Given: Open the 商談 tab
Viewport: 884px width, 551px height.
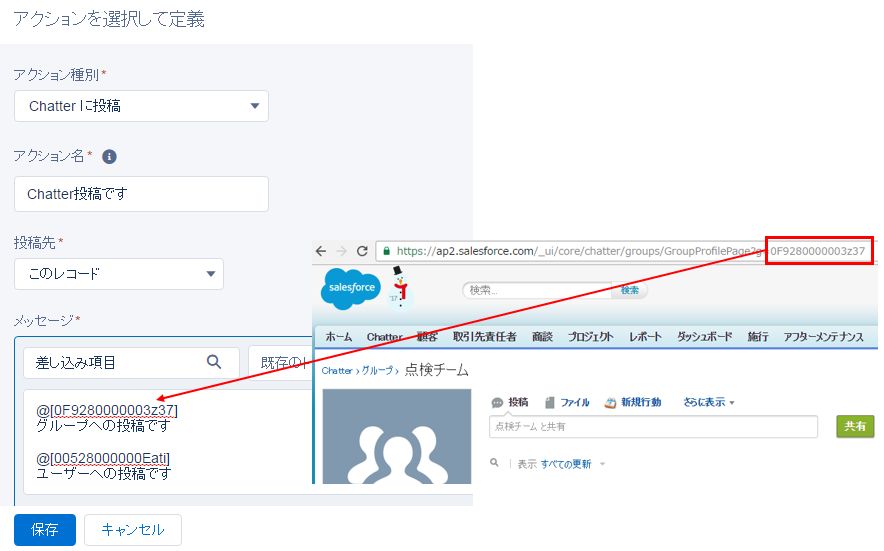Looking at the screenshot, I should pos(542,337).
